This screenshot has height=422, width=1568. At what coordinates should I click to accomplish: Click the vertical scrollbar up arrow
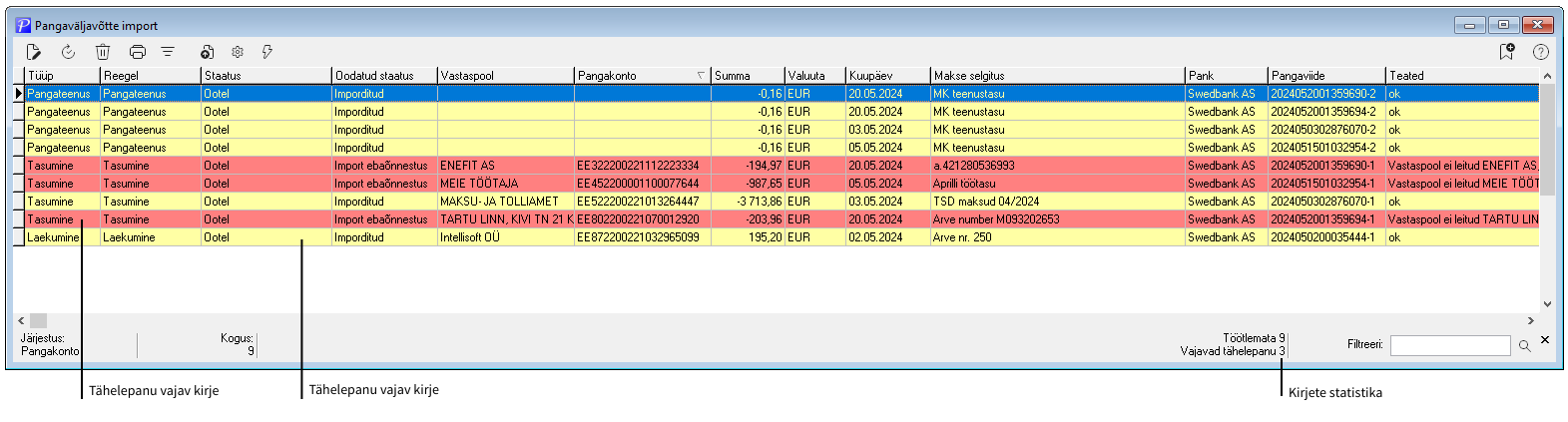[1547, 76]
